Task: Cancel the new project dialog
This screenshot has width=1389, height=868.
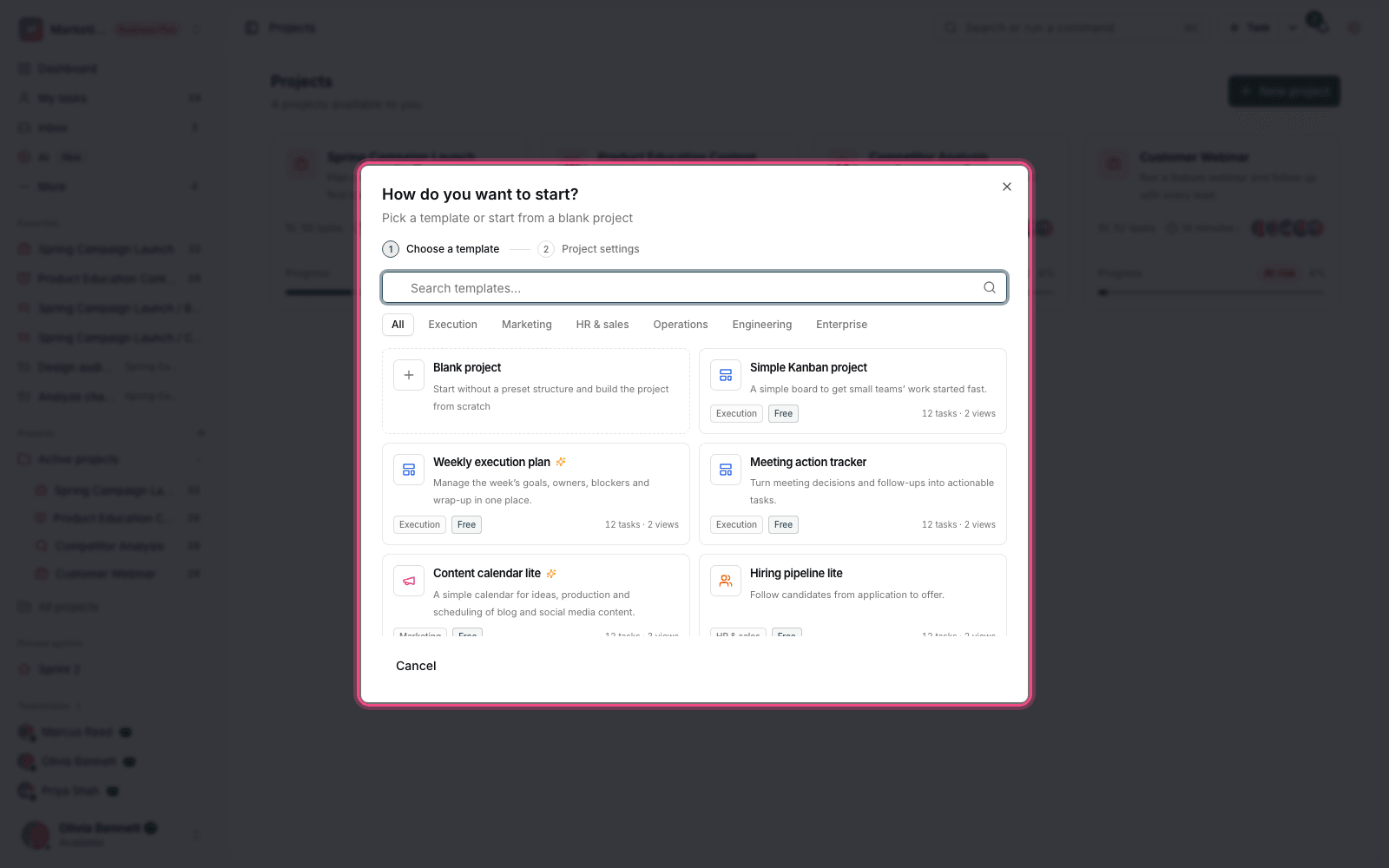Action: pos(416,666)
